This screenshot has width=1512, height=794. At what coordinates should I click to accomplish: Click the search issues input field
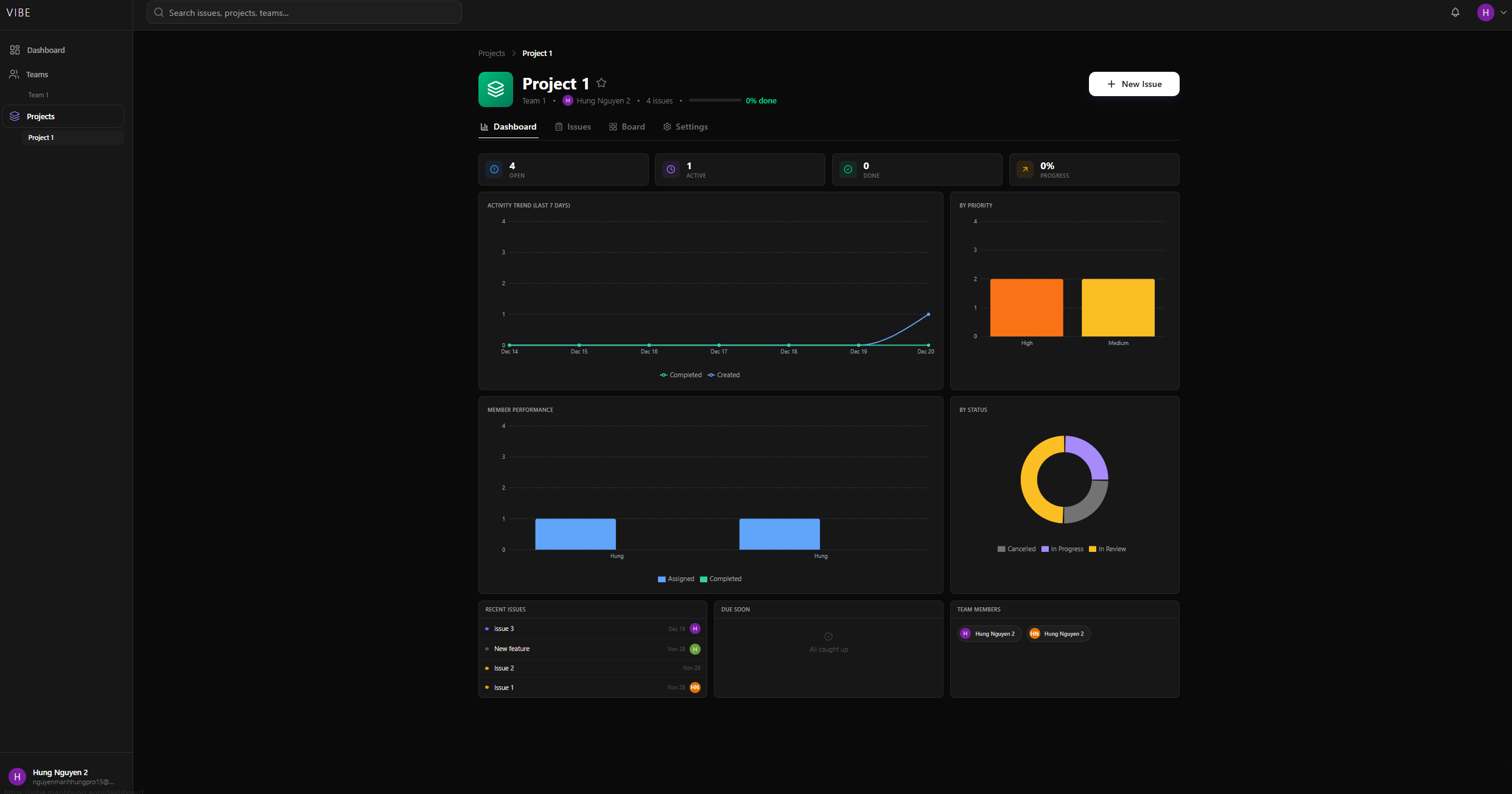pos(303,12)
